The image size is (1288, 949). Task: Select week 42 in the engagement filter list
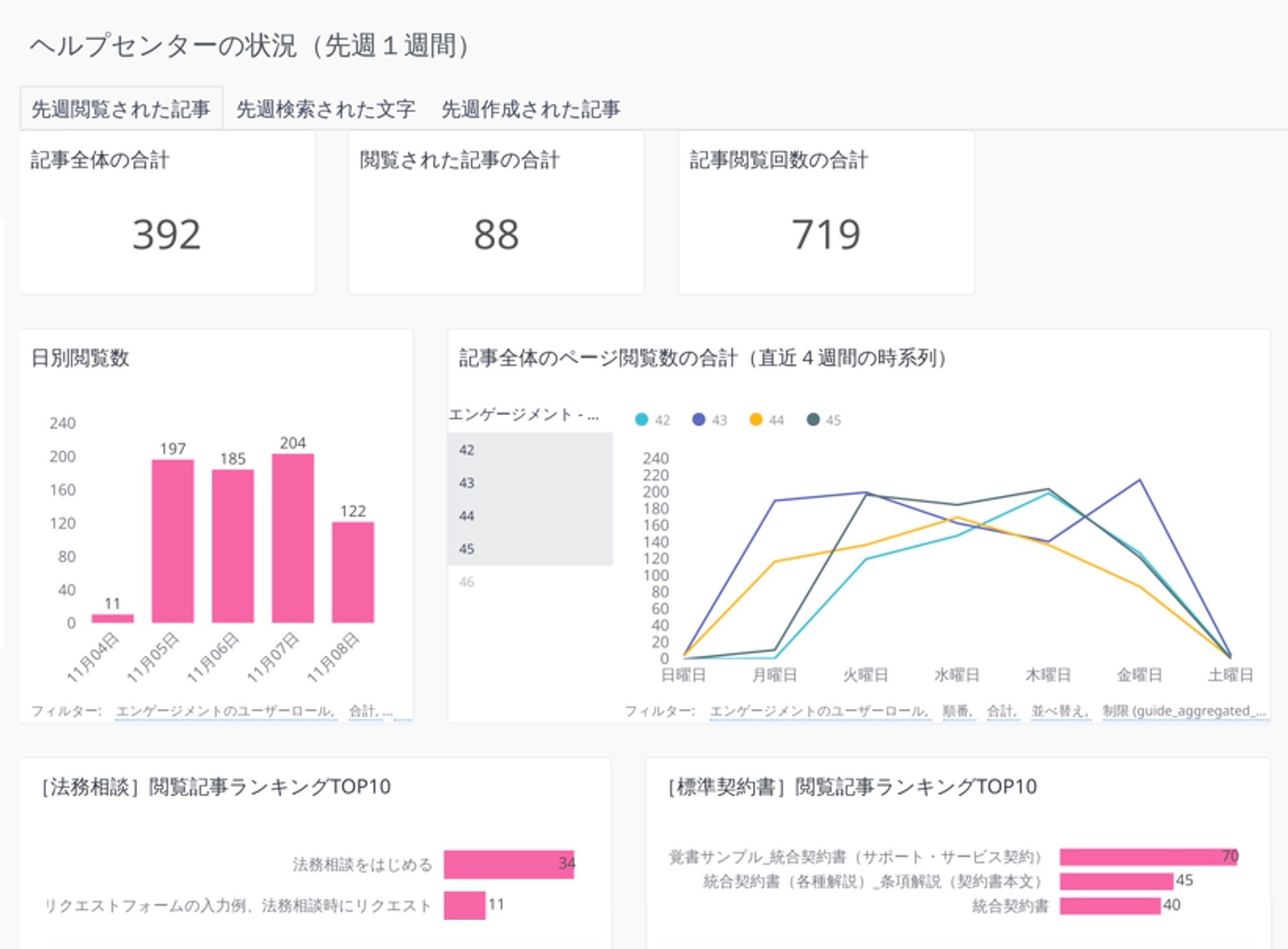coord(530,450)
